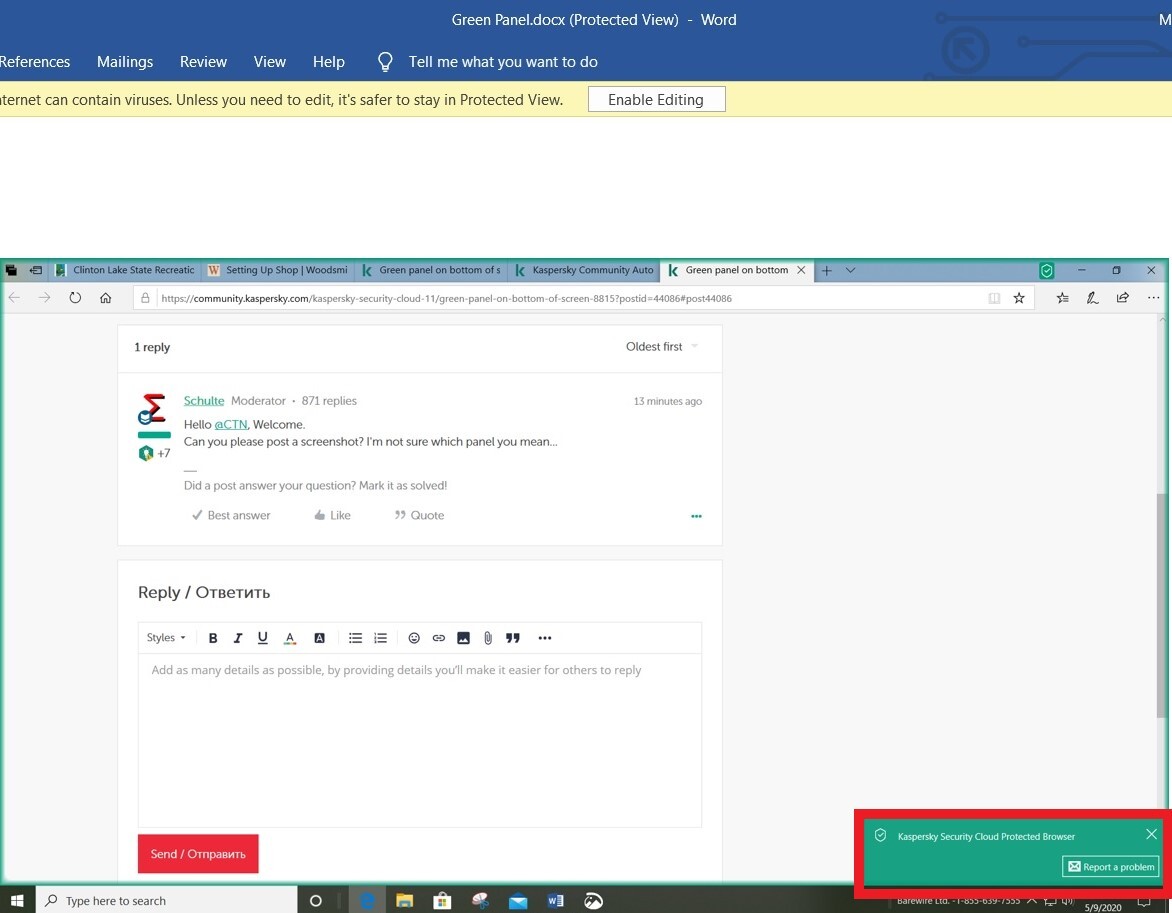1172x913 pixels.
Task: Insert a bulleted list
Action: click(x=355, y=638)
